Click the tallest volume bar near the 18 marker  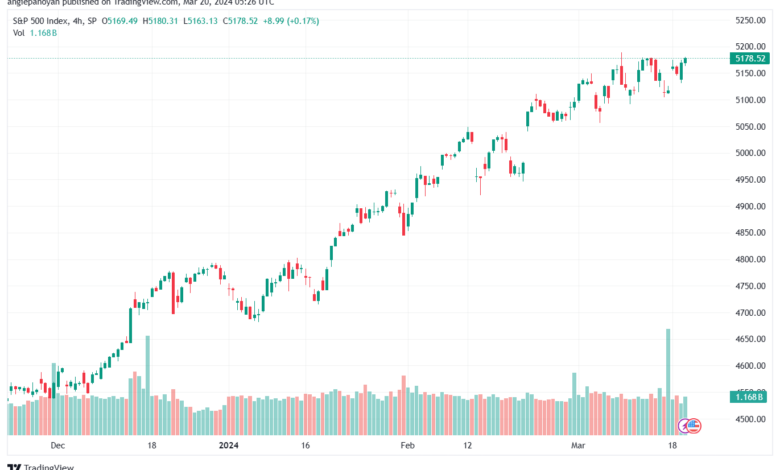click(x=668, y=382)
